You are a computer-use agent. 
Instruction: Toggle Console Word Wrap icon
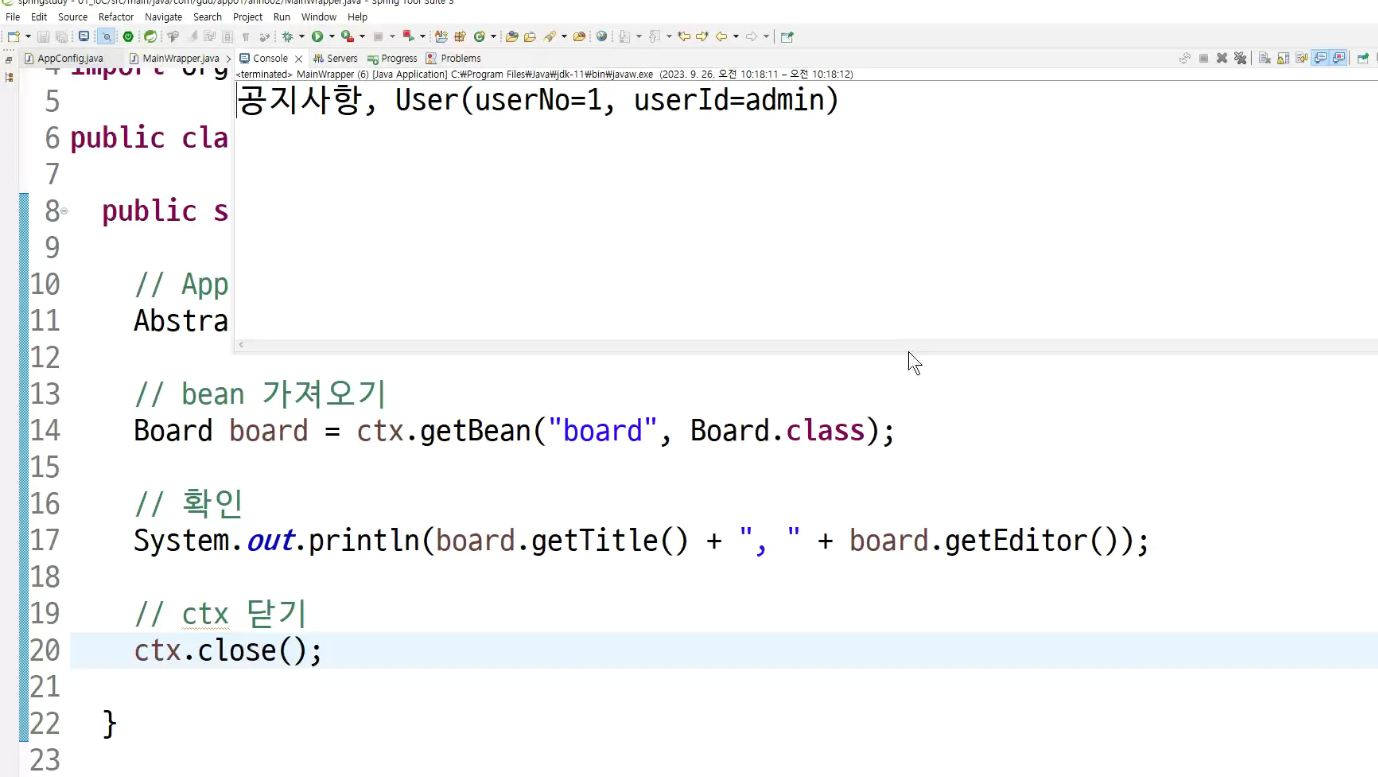coord(1301,59)
